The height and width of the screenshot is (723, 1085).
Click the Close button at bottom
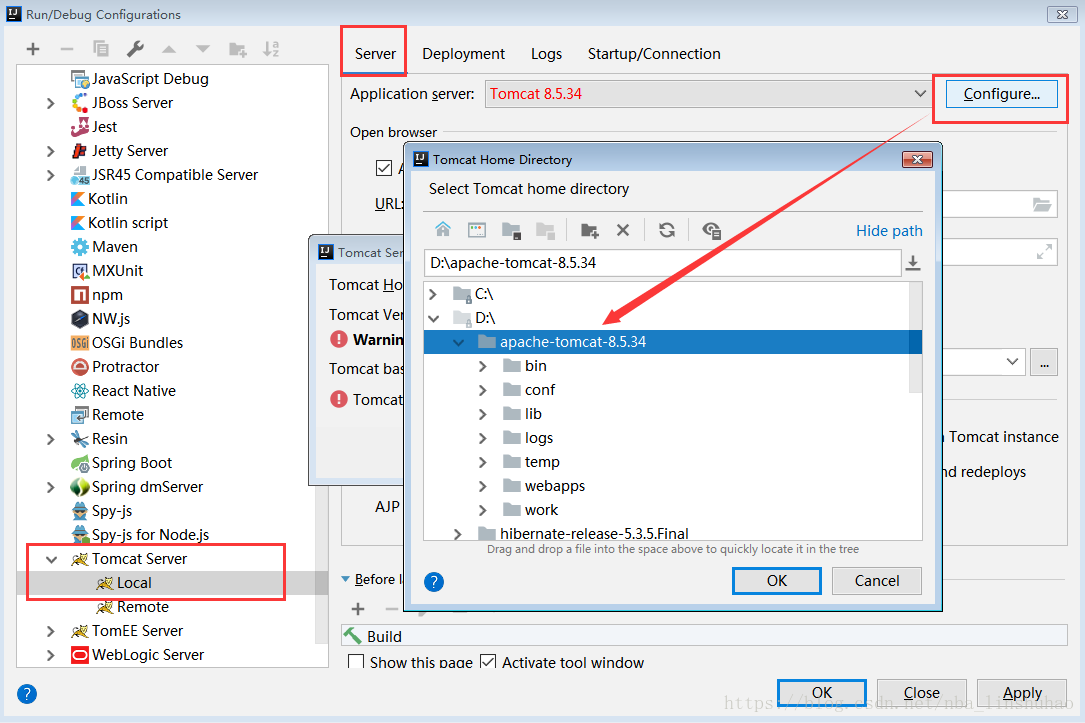pyautogui.click(x=922, y=693)
